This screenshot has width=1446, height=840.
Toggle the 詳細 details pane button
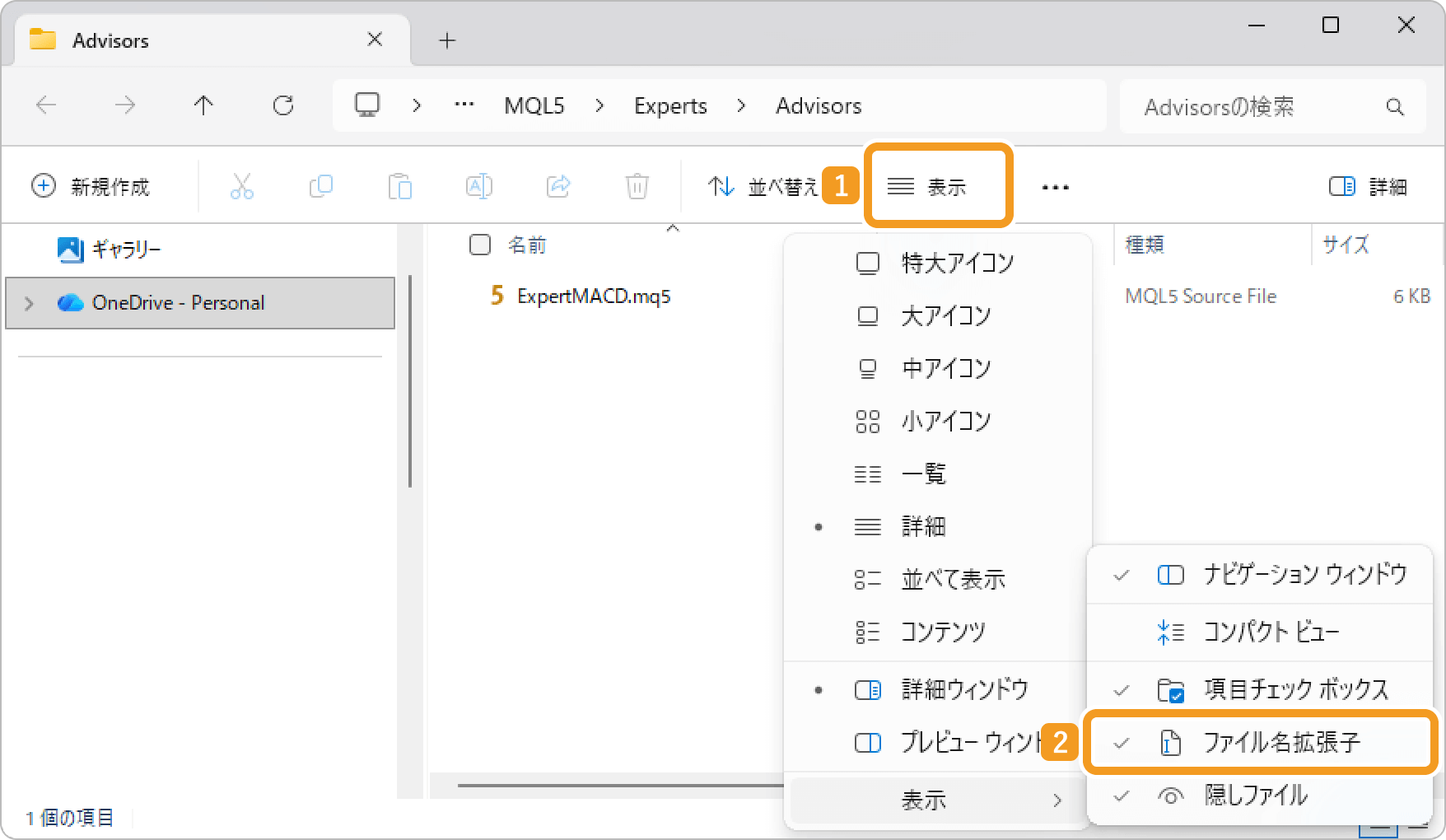(x=1368, y=187)
